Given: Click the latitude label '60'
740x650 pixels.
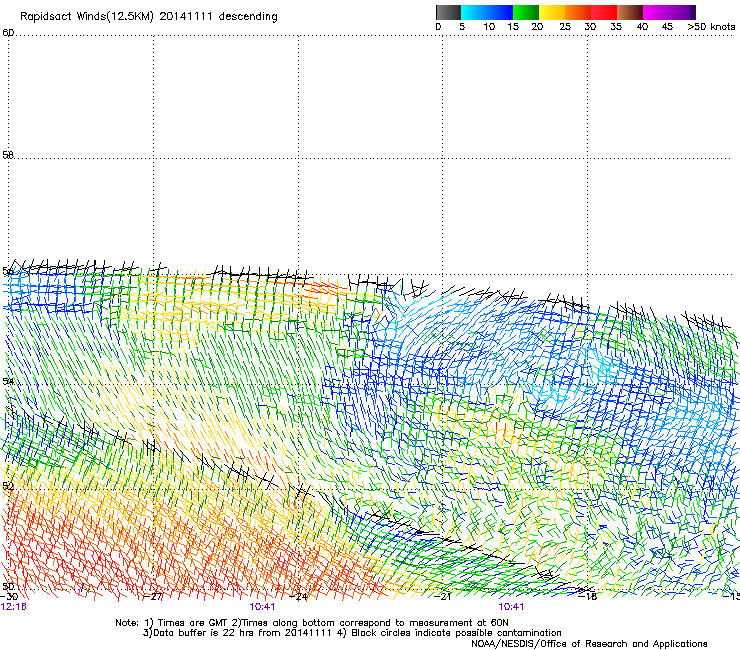Looking at the screenshot, I should [8, 33].
